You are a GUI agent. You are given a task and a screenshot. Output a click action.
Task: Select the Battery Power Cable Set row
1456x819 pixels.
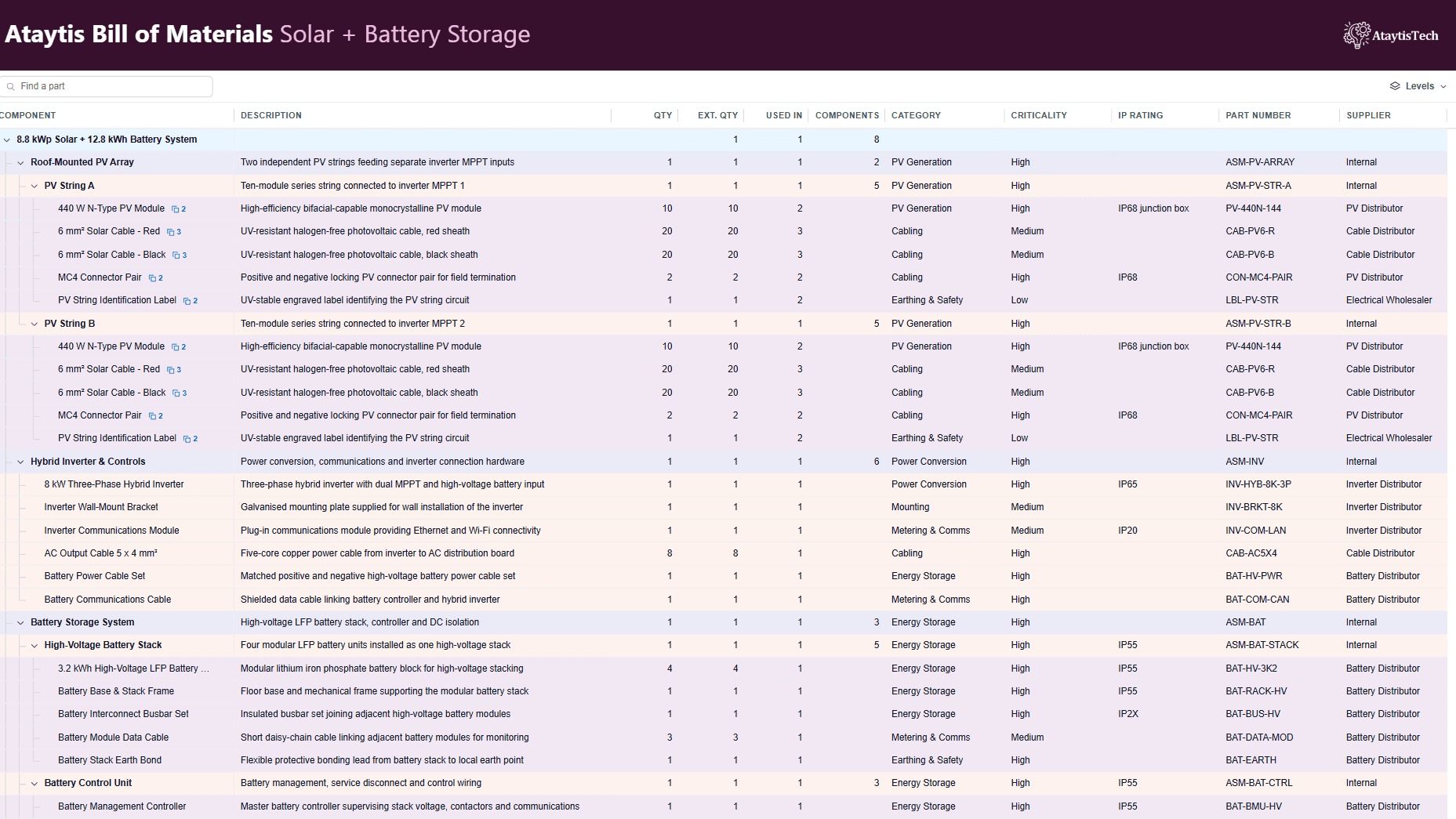(x=723, y=576)
